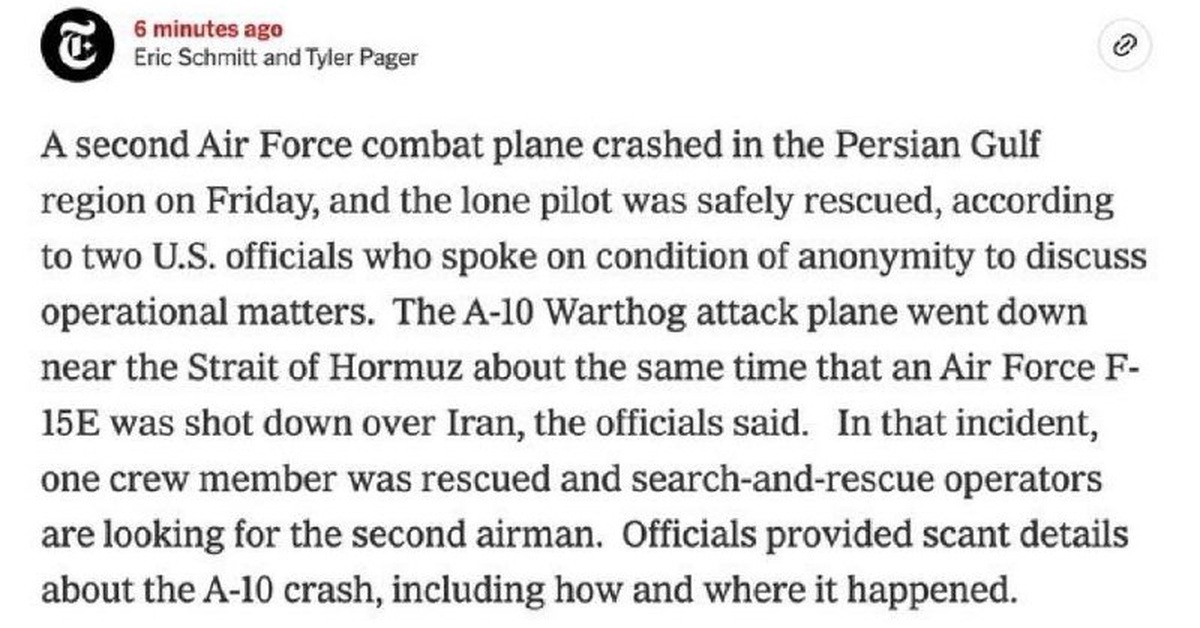Open author Eric Schmitt's name
The width and height of the screenshot is (1200, 628).
click(197, 57)
